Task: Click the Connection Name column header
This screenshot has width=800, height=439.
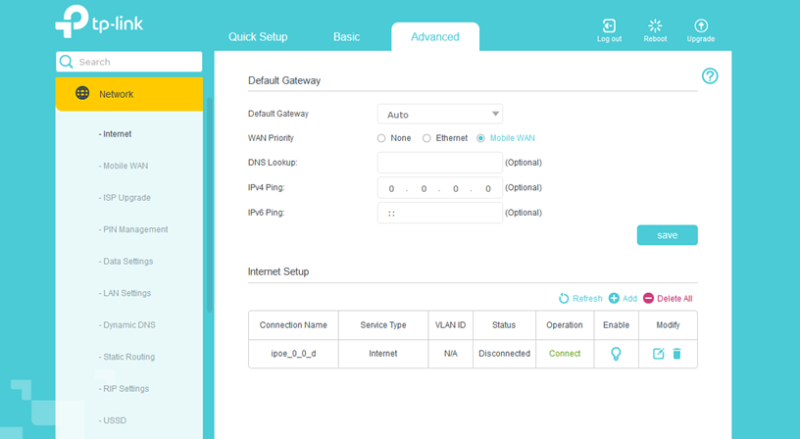Action: pos(293,325)
